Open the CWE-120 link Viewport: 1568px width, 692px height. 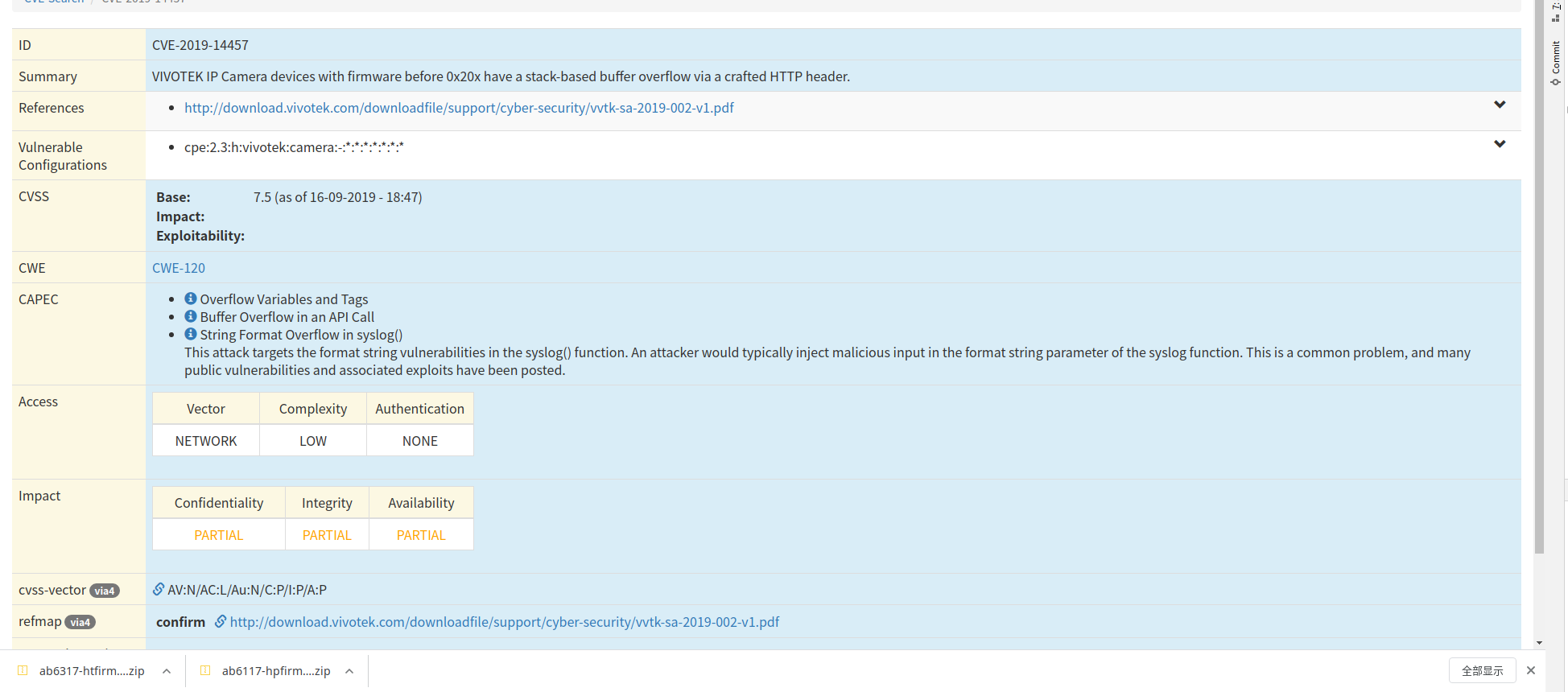179,268
